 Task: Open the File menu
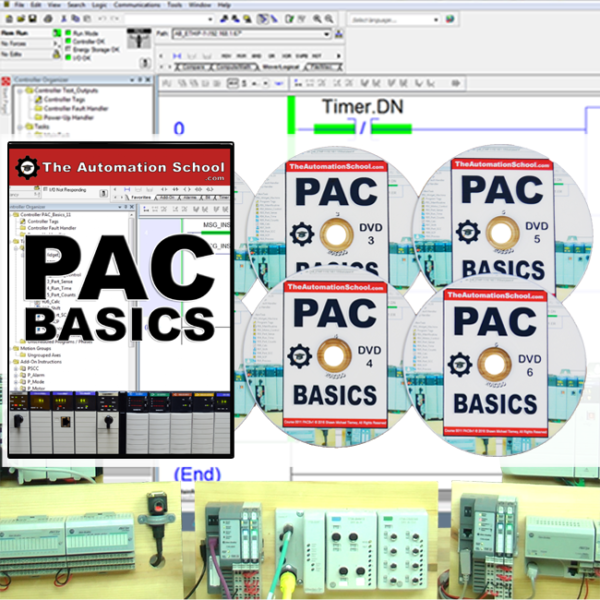[x=19, y=5]
